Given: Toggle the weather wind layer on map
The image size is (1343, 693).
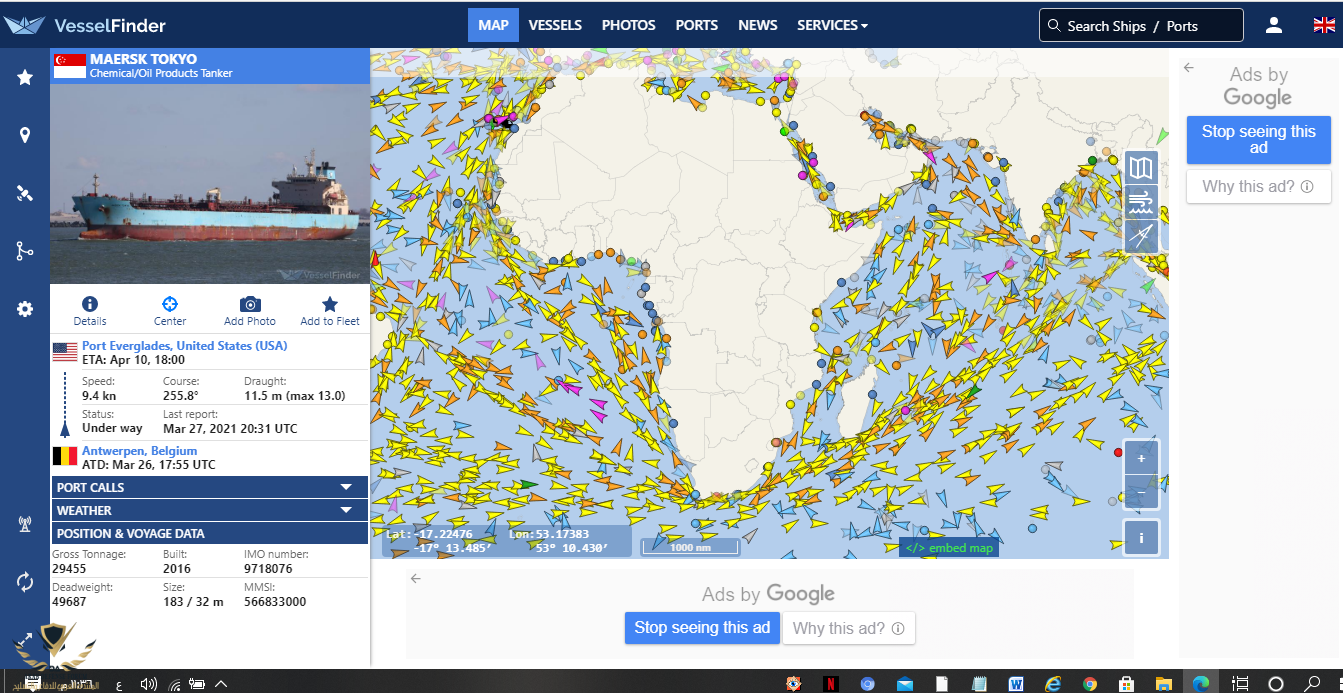Looking at the screenshot, I should 1141,202.
